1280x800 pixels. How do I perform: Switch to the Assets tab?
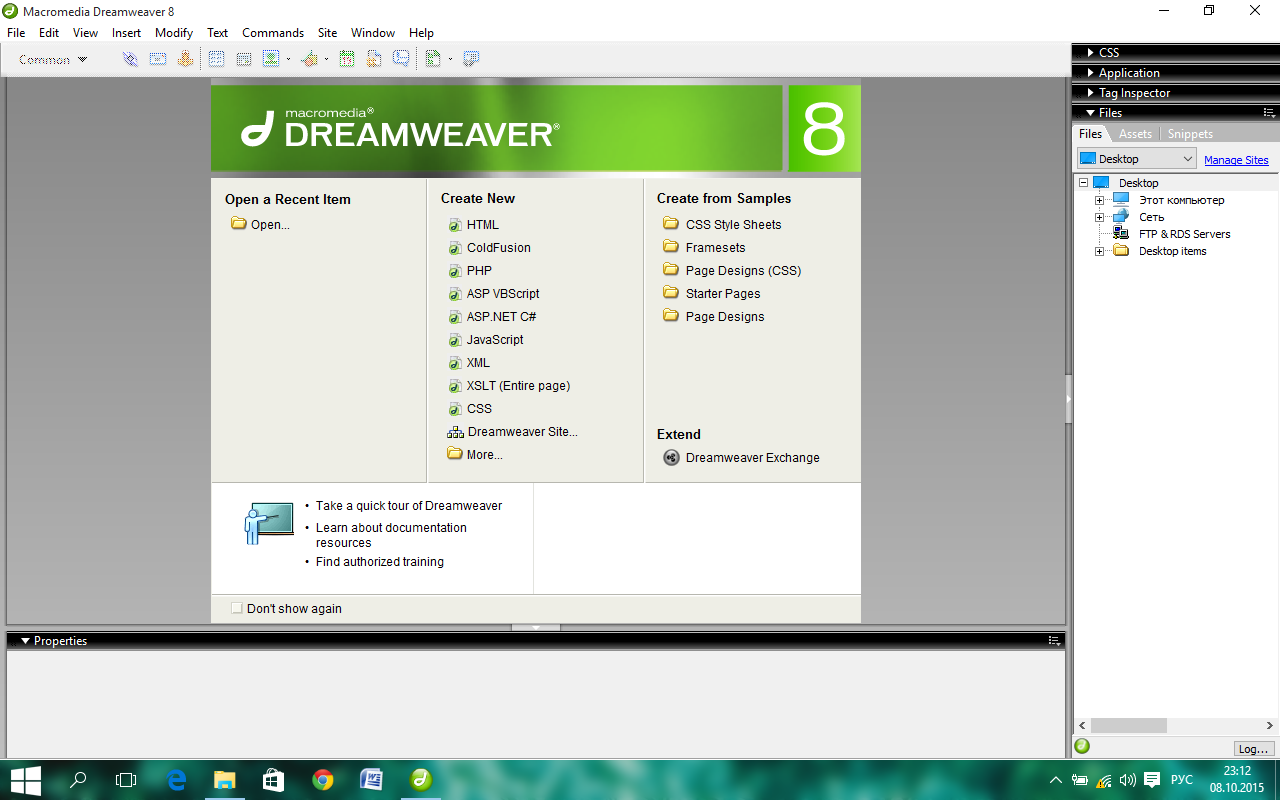pyautogui.click(x=1135, y=134)
